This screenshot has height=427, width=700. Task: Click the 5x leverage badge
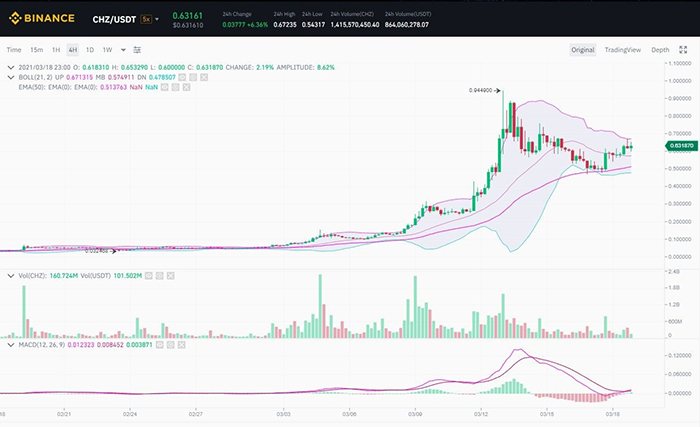pos(146,19)
